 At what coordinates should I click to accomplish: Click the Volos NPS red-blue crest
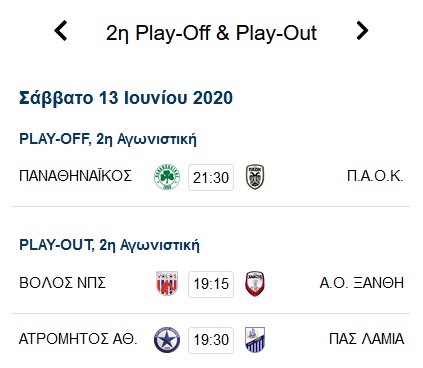point(167,284)
